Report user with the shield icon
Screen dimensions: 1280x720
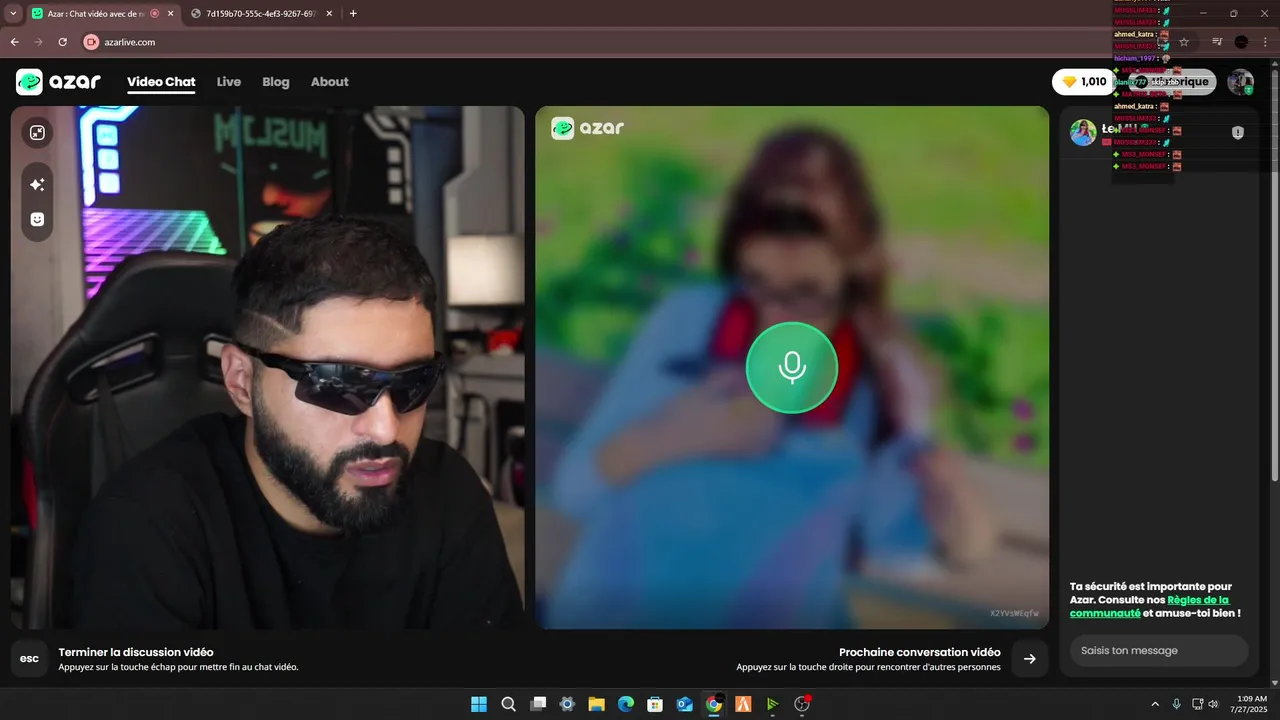click(x=1238, y=132)
